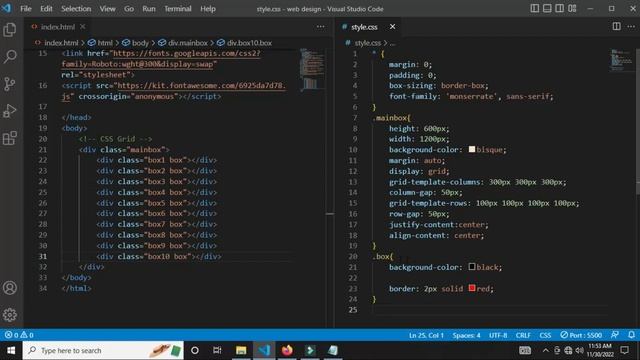Click the index.html breadcrumb item

(x=57, y=43)
